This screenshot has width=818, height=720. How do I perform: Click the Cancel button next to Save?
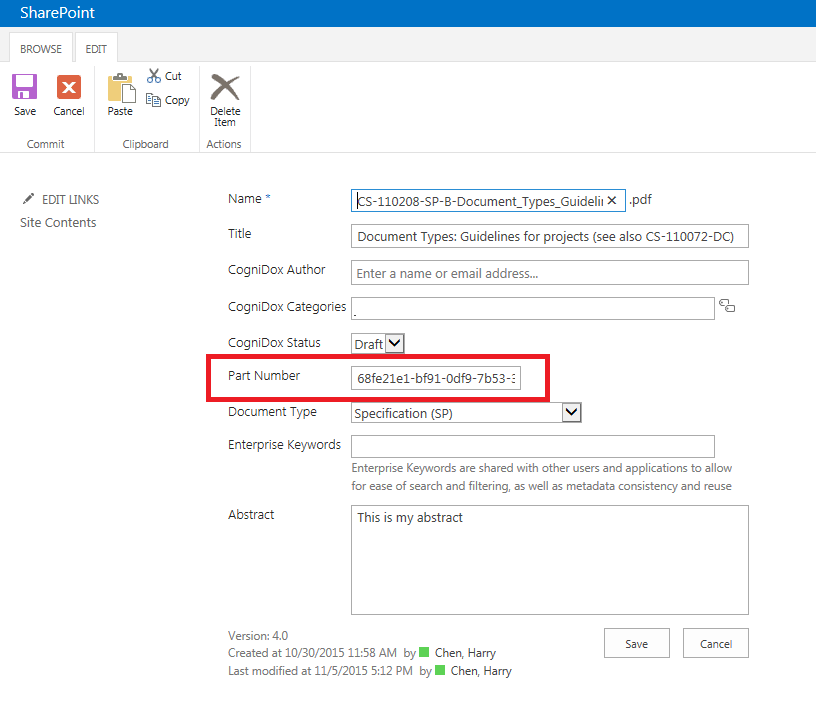715,643
